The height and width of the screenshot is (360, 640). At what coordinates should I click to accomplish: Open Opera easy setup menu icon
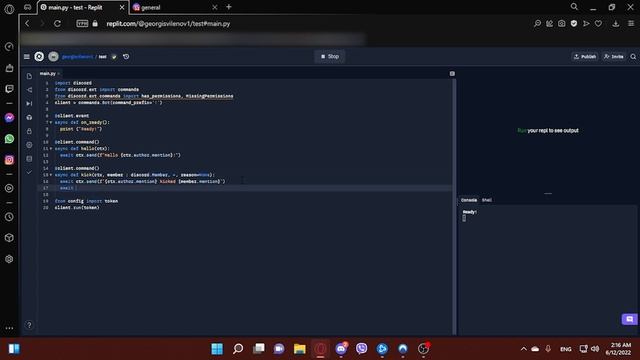(x=631, y=24)
